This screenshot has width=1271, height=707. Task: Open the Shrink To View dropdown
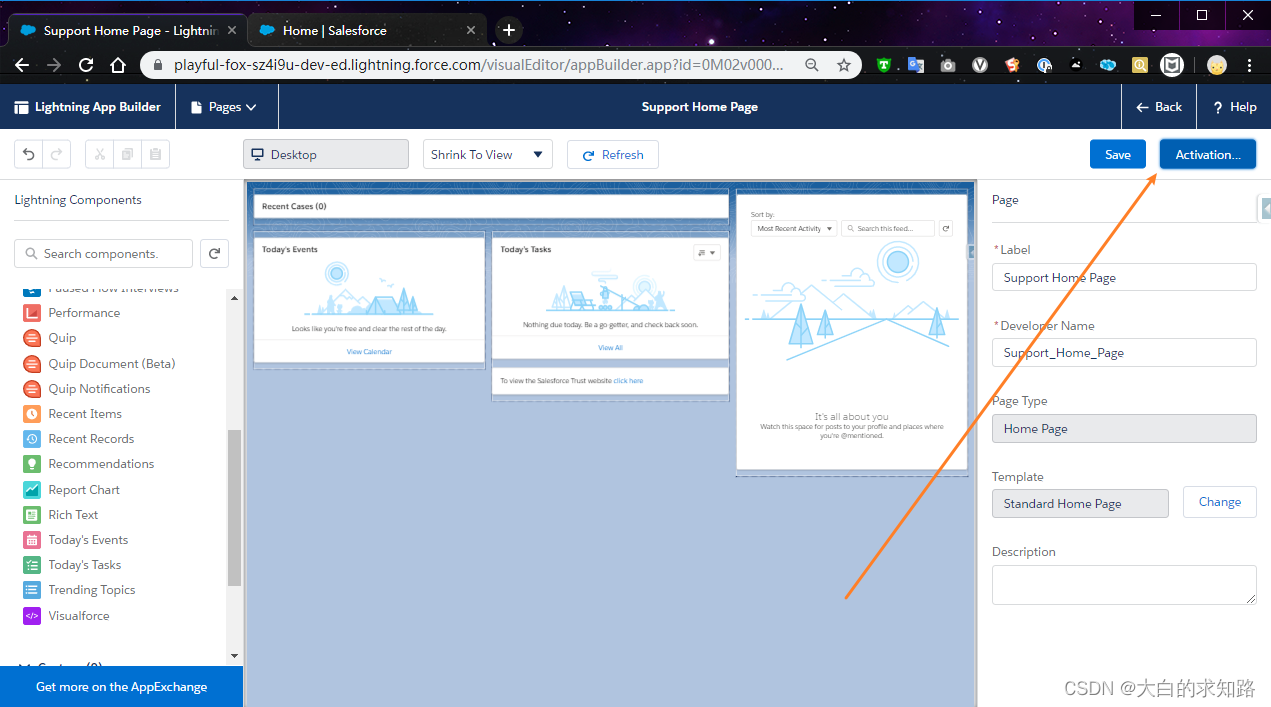(488, 154)
